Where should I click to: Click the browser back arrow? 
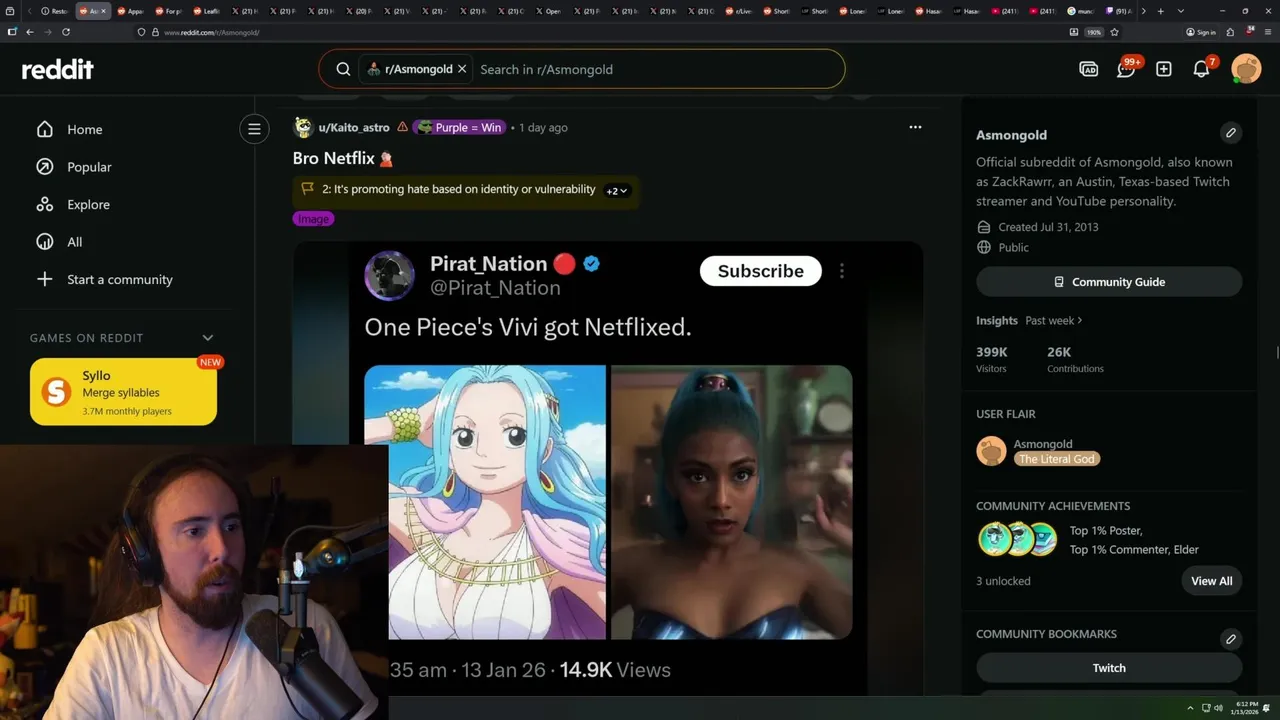coord(30,32)
